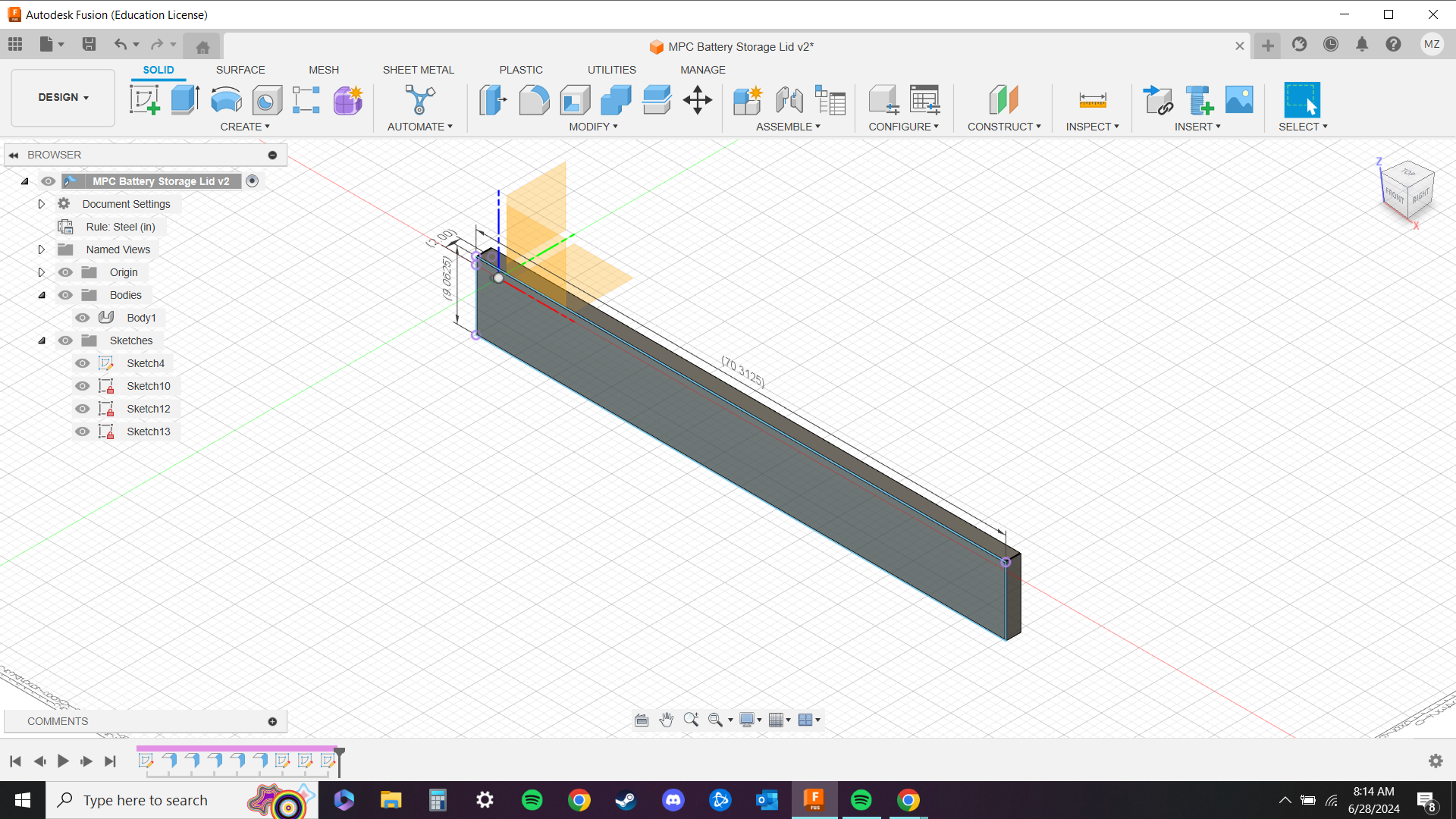
Task: Jump to the timeline beginning
Action: coord(15,761)
